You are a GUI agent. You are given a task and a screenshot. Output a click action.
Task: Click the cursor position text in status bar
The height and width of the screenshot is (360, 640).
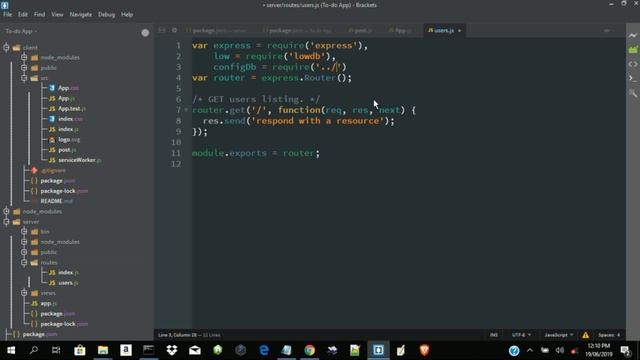(x=177, y=335)
